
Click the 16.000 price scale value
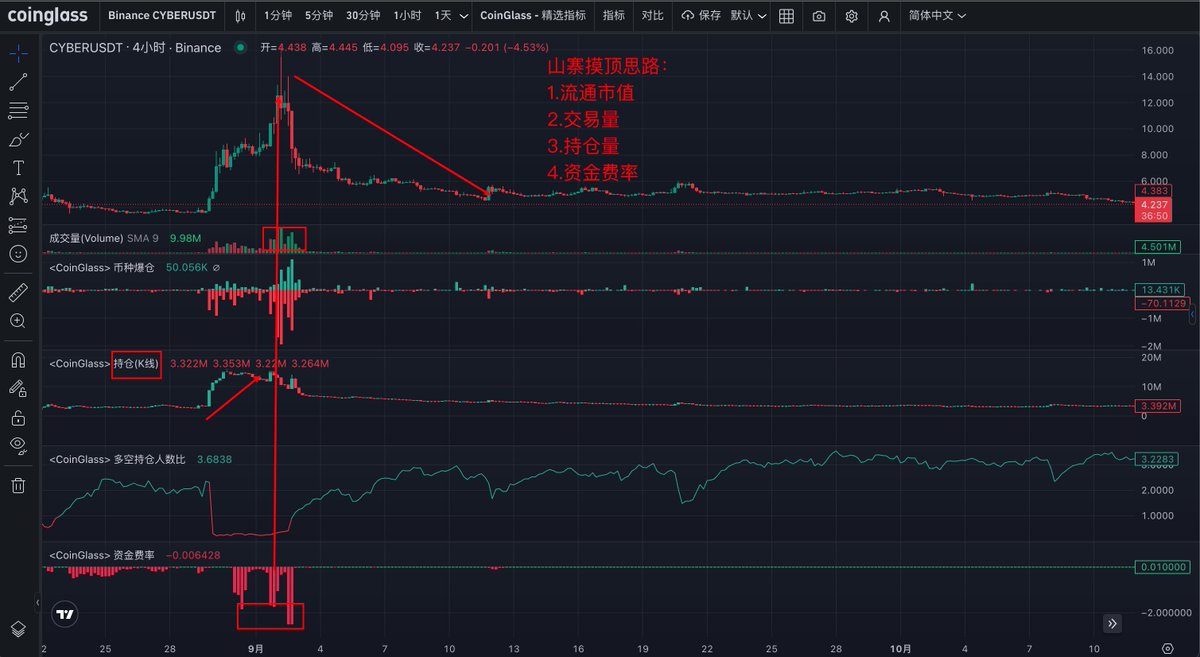coord(1156,50)
